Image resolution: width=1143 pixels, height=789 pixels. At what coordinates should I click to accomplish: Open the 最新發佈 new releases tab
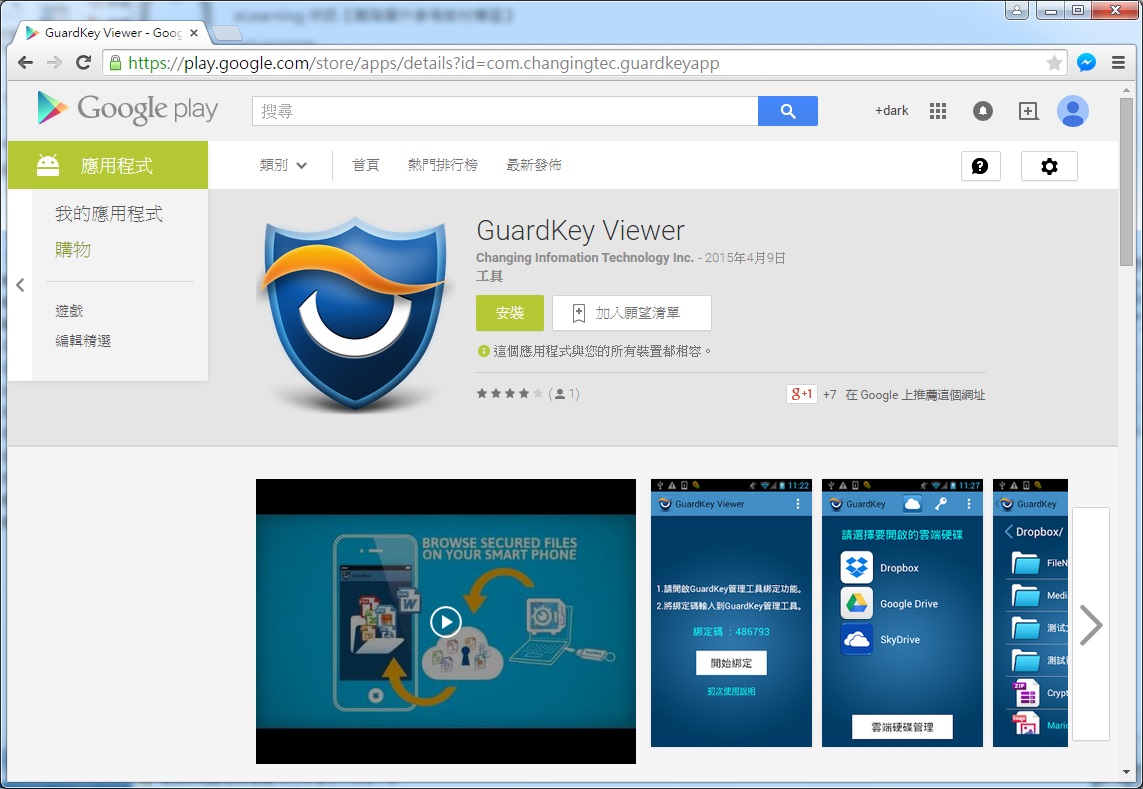[x=534, y=165]
